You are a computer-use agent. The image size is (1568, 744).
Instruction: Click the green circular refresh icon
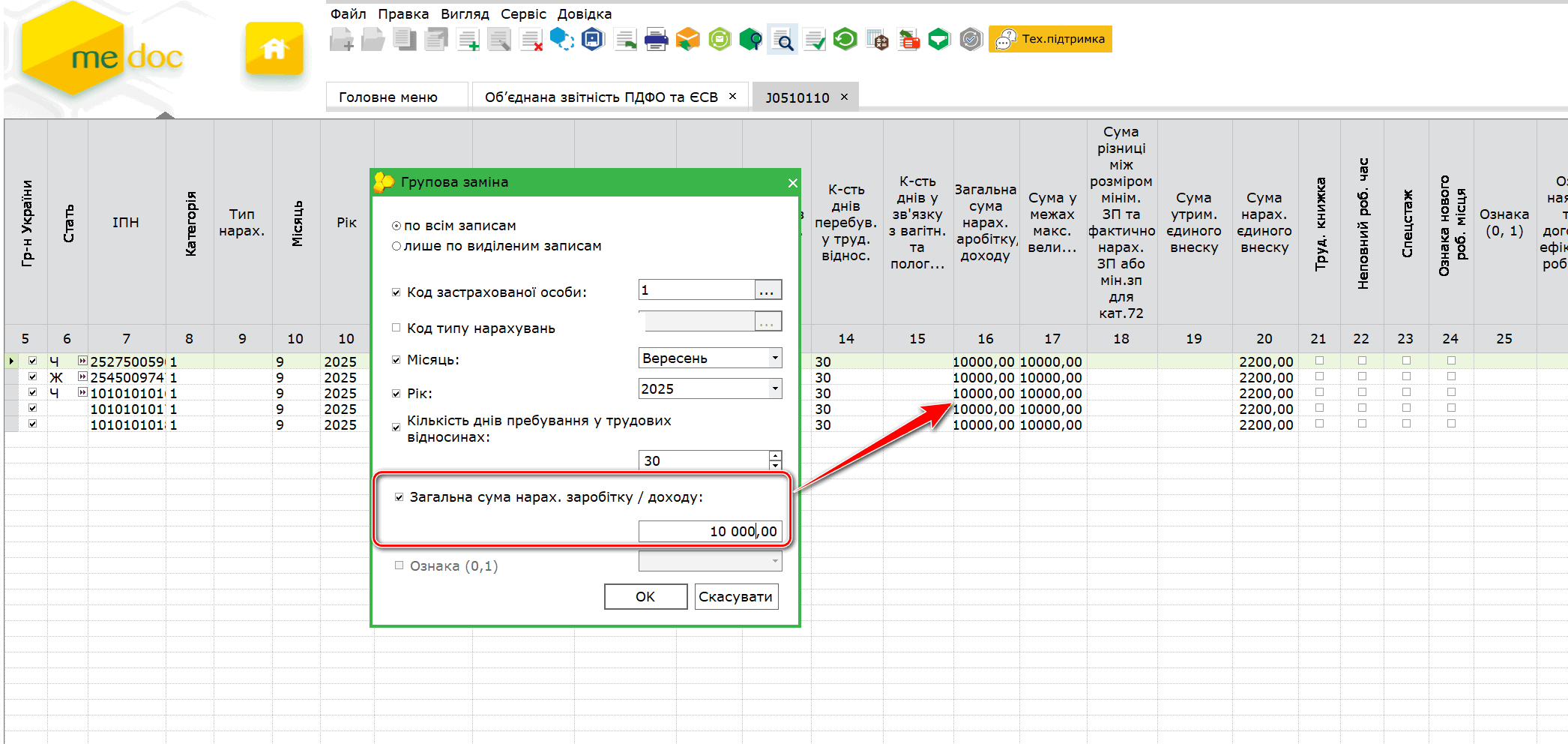click(x=845, y=39)
